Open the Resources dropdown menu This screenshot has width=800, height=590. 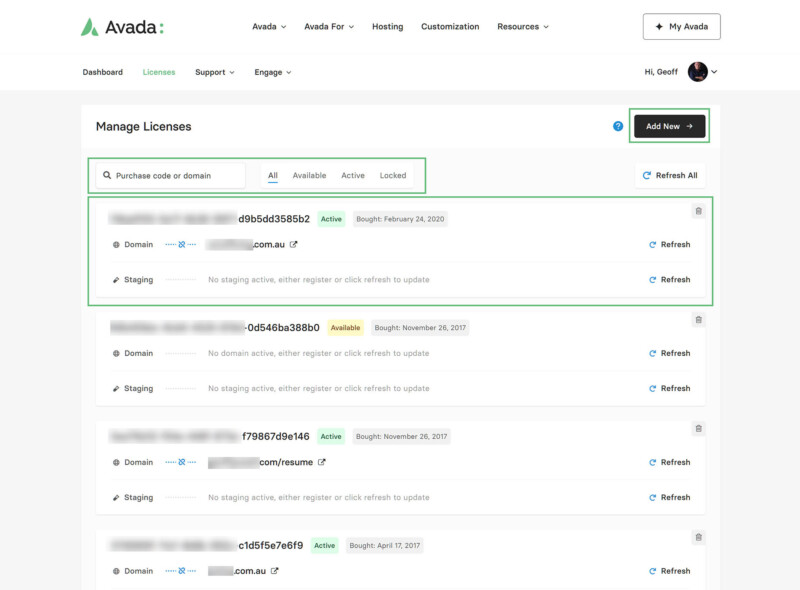point(521,26)
